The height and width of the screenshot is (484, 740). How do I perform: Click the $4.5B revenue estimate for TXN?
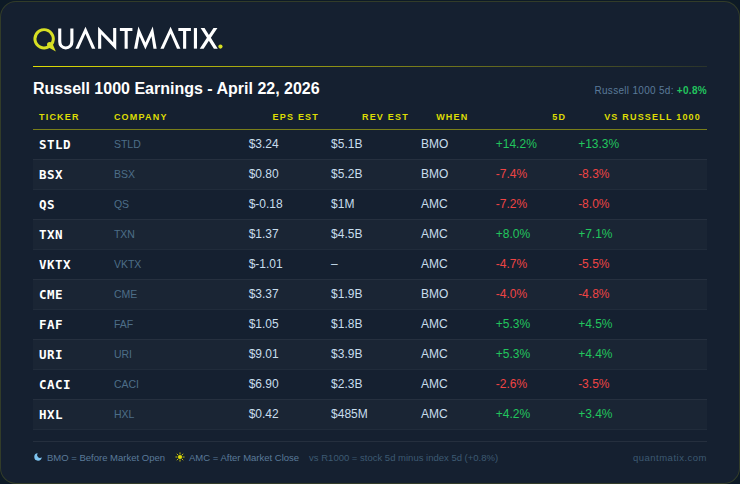pos(346,234)
